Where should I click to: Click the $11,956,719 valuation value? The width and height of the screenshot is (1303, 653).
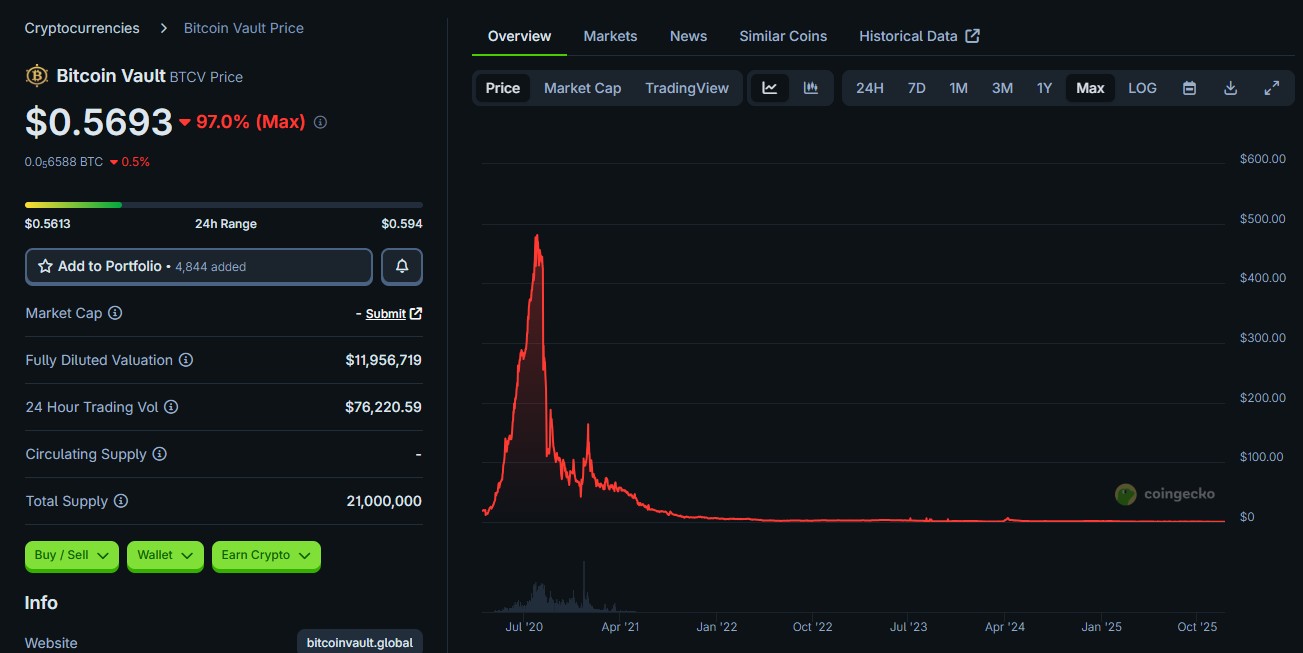pos(383,360)
